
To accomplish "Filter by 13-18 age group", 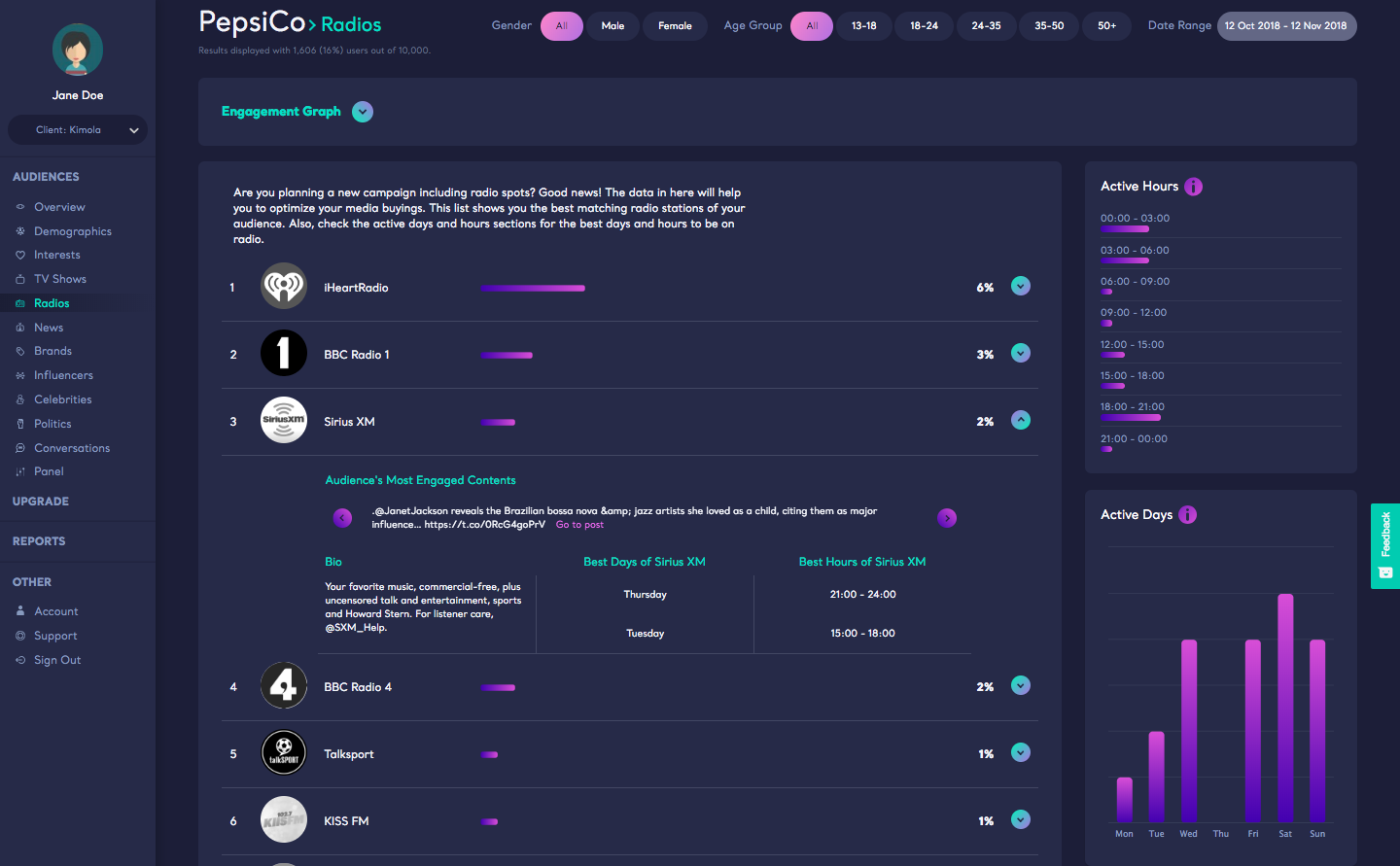I will [864, 26].
